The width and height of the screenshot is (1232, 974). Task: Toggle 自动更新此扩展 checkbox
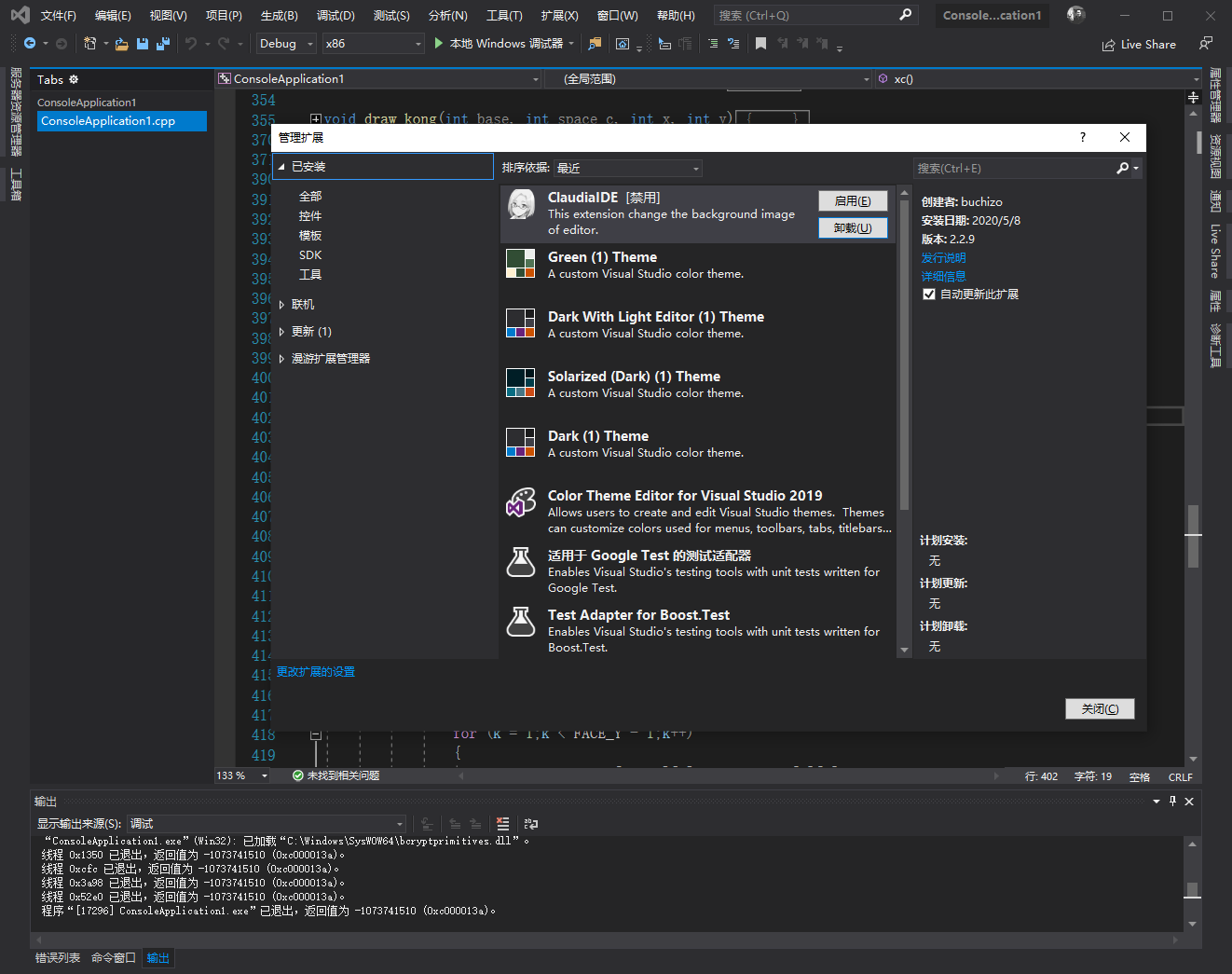[x=929, y=294]
